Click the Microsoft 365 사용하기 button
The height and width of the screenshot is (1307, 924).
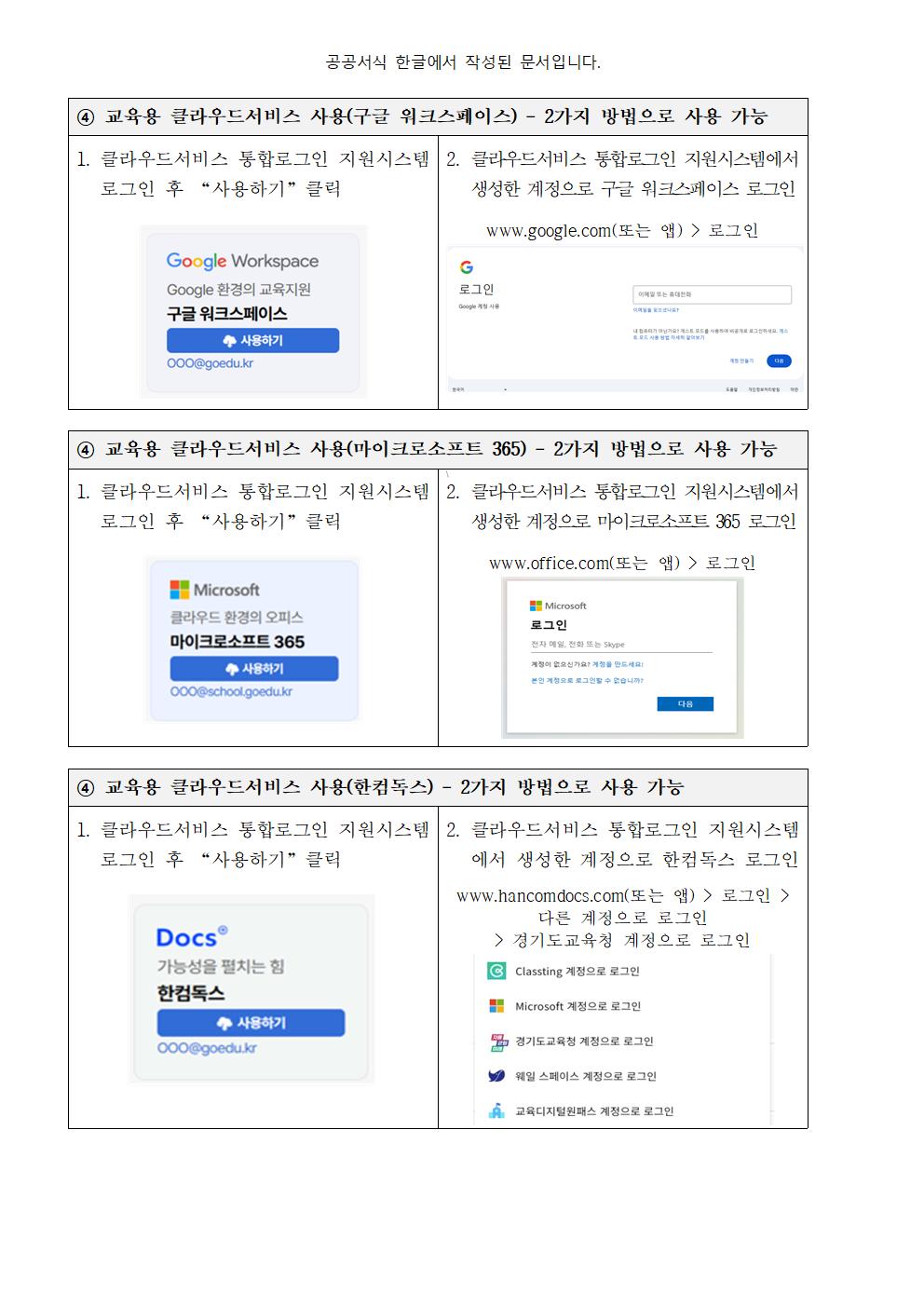tap(253, 669)
